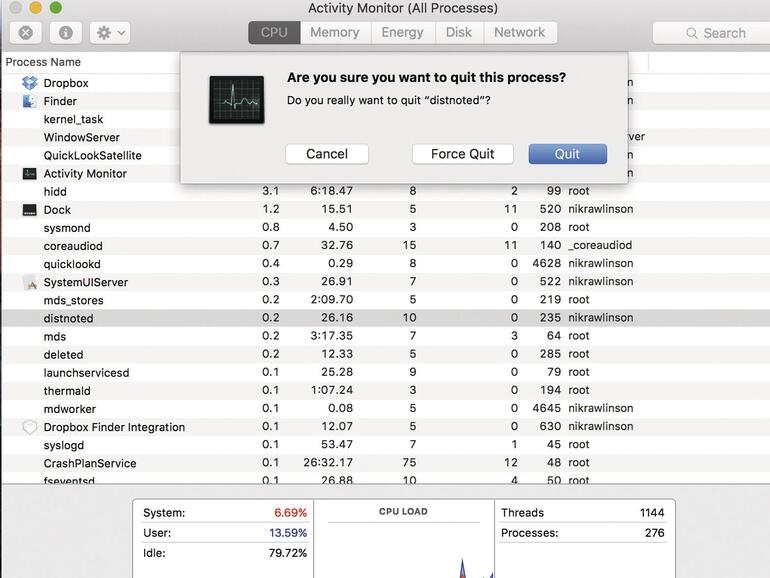This screenshot has height=578, width=770.
Task: Click the Force Quit button
Action: pyautogui.click(x=463, y=154)
